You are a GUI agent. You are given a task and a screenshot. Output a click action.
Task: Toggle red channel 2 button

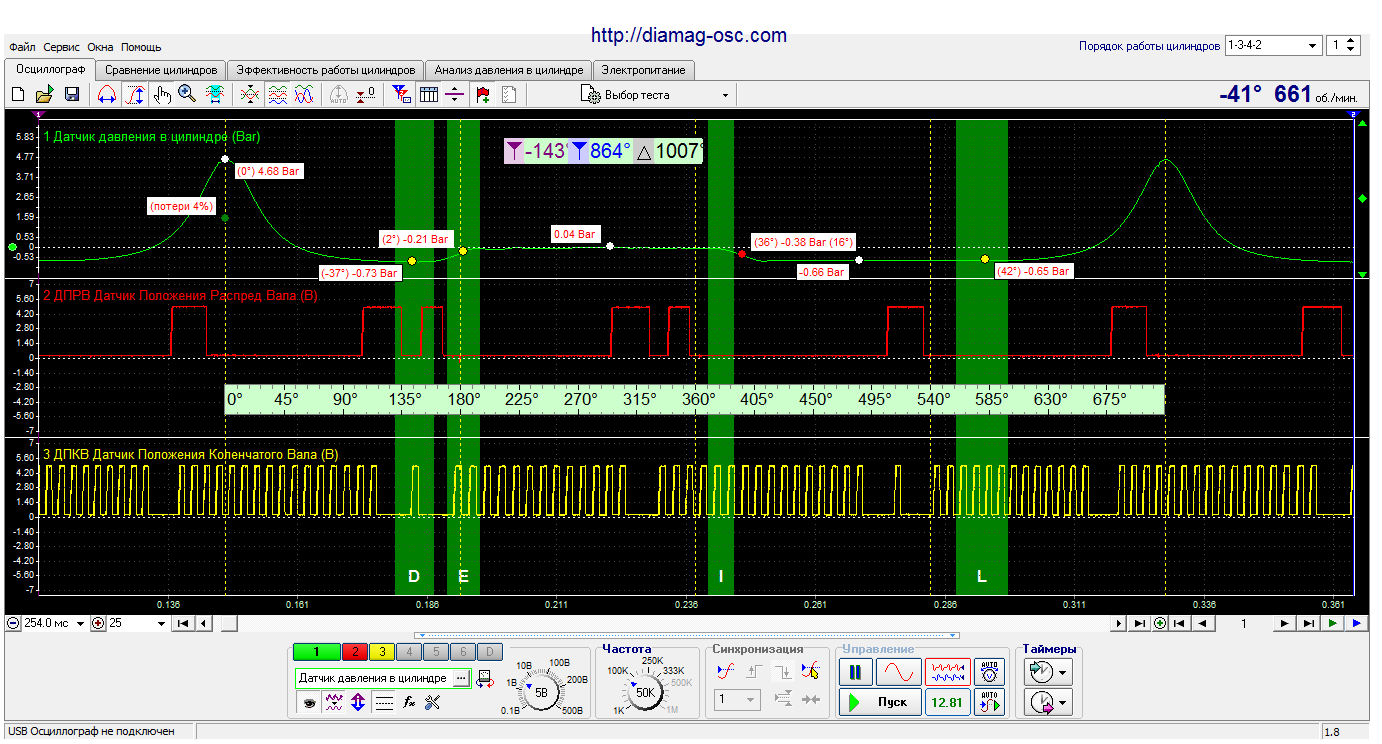tap(355, 652)
